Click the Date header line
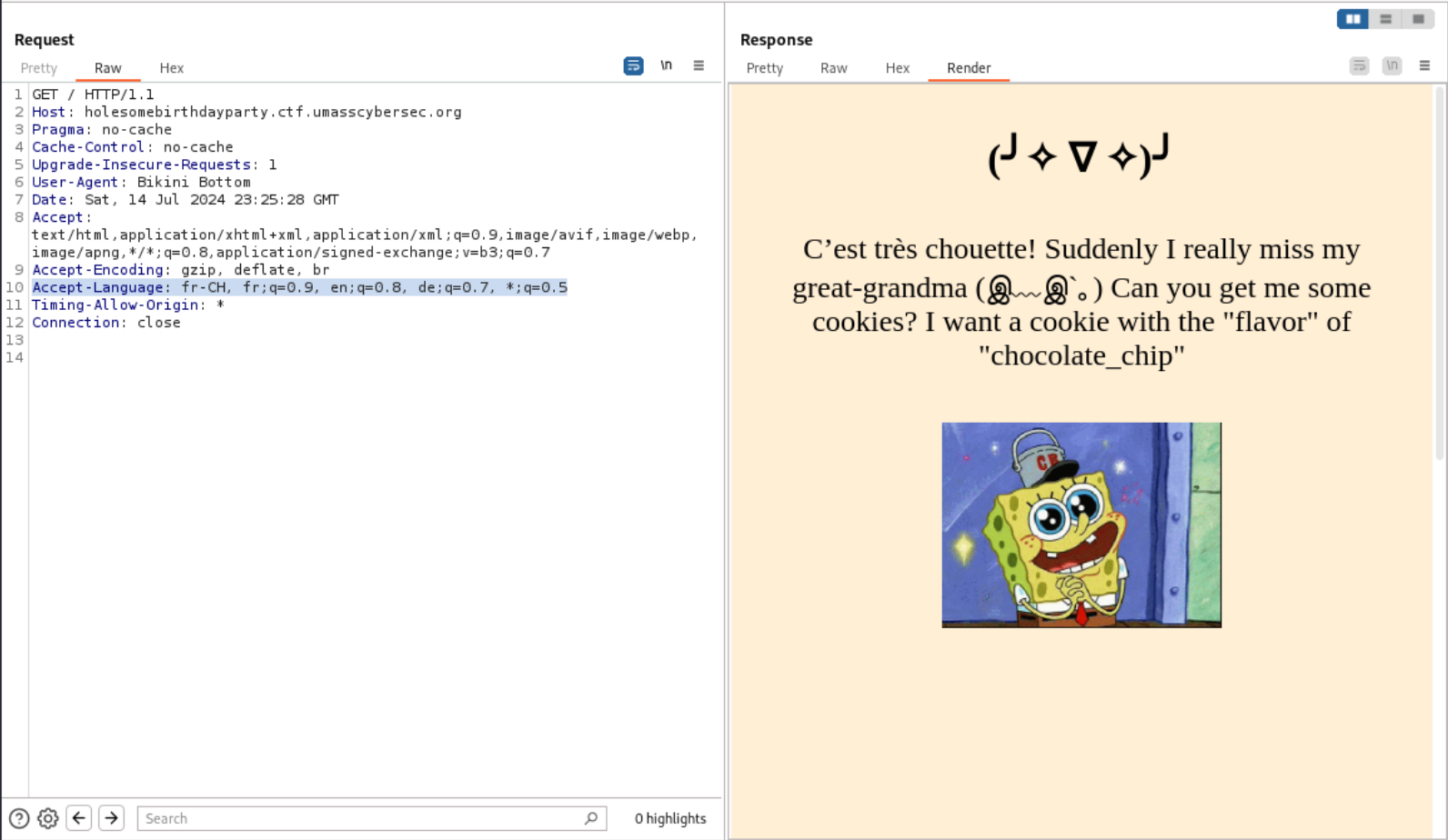The width and height of the screenshot is (1448, 840). pos(186,200)
